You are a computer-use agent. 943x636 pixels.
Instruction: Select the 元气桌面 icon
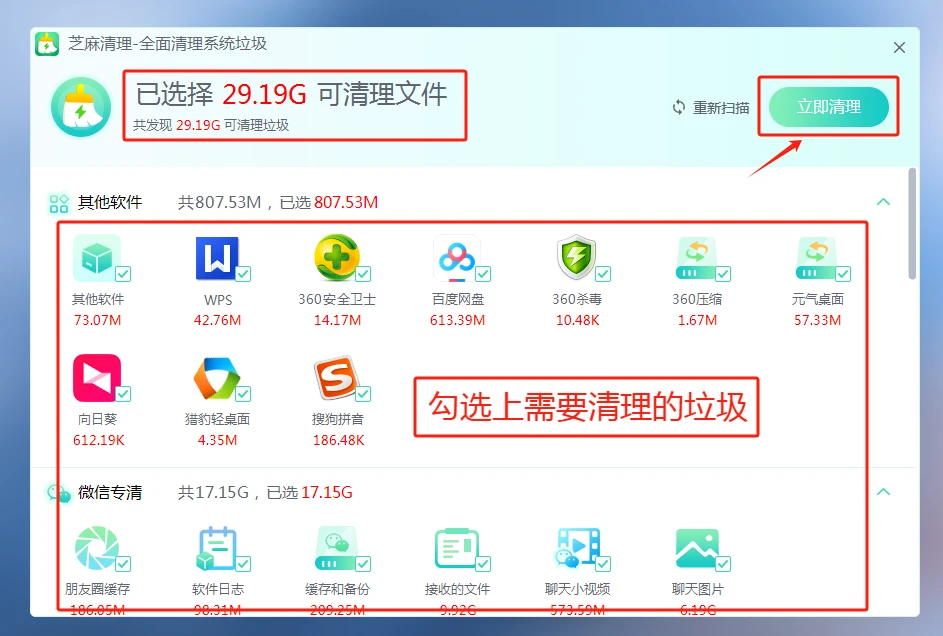tap(817, 258)
